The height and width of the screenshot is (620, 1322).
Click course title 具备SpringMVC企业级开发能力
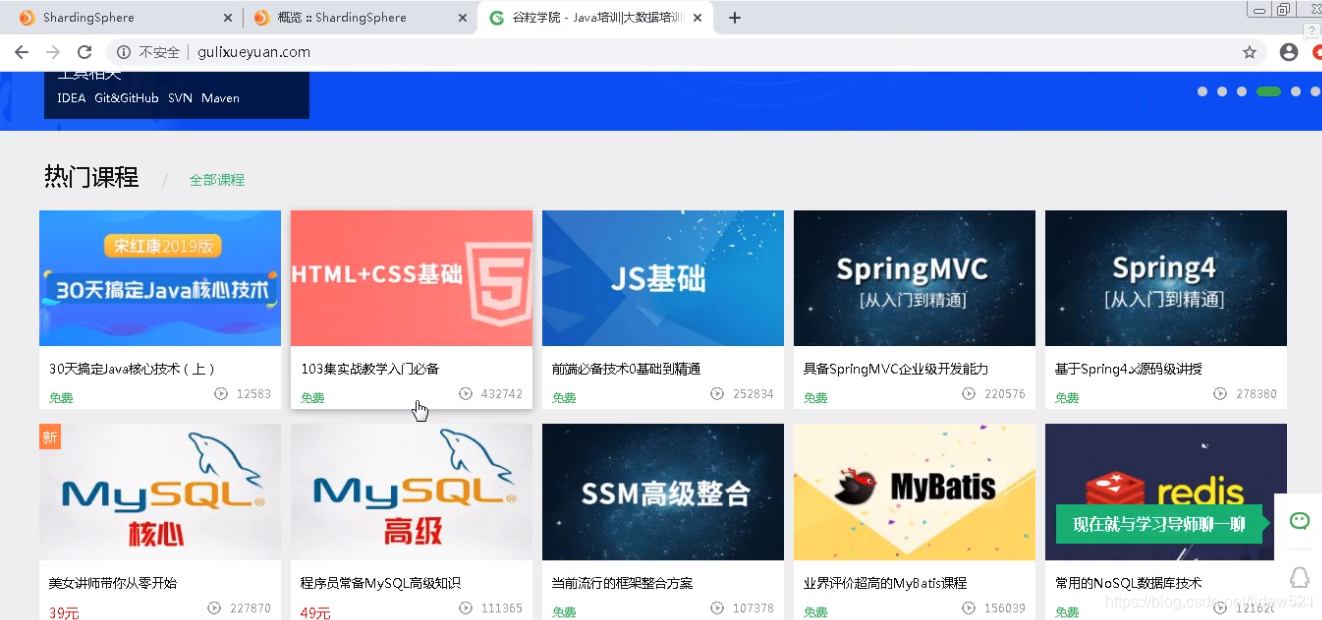[897, 369]
